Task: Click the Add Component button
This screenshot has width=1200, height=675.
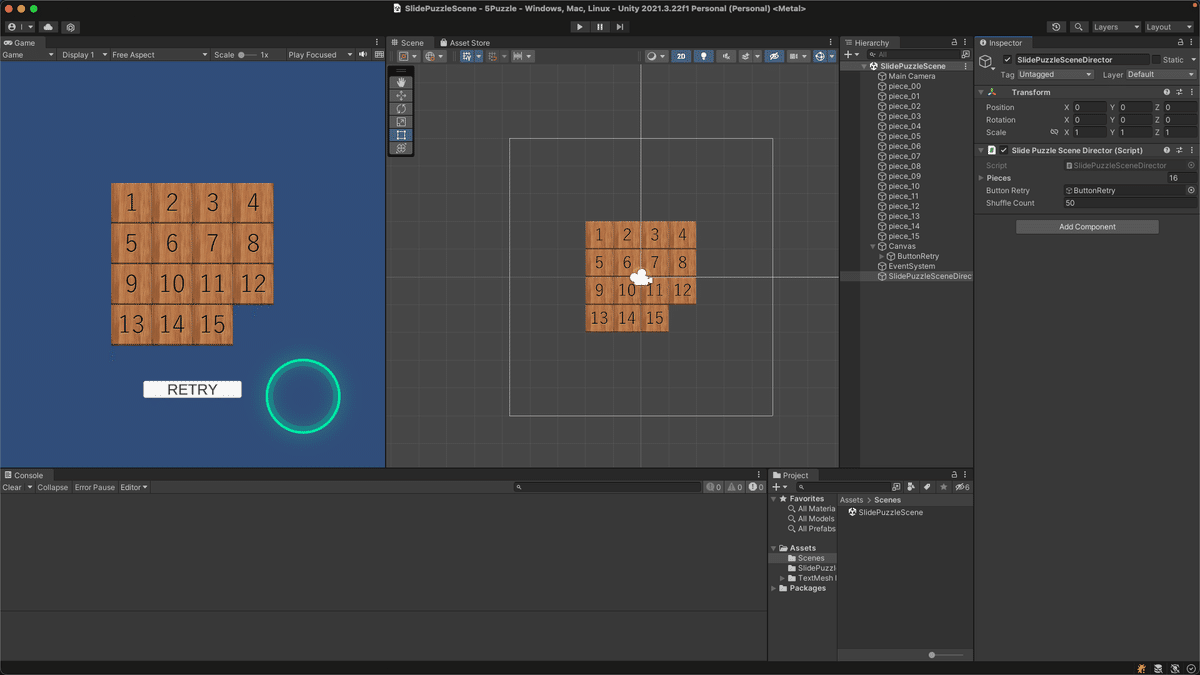Action: pyautogui.click(x=1086, y=226)
